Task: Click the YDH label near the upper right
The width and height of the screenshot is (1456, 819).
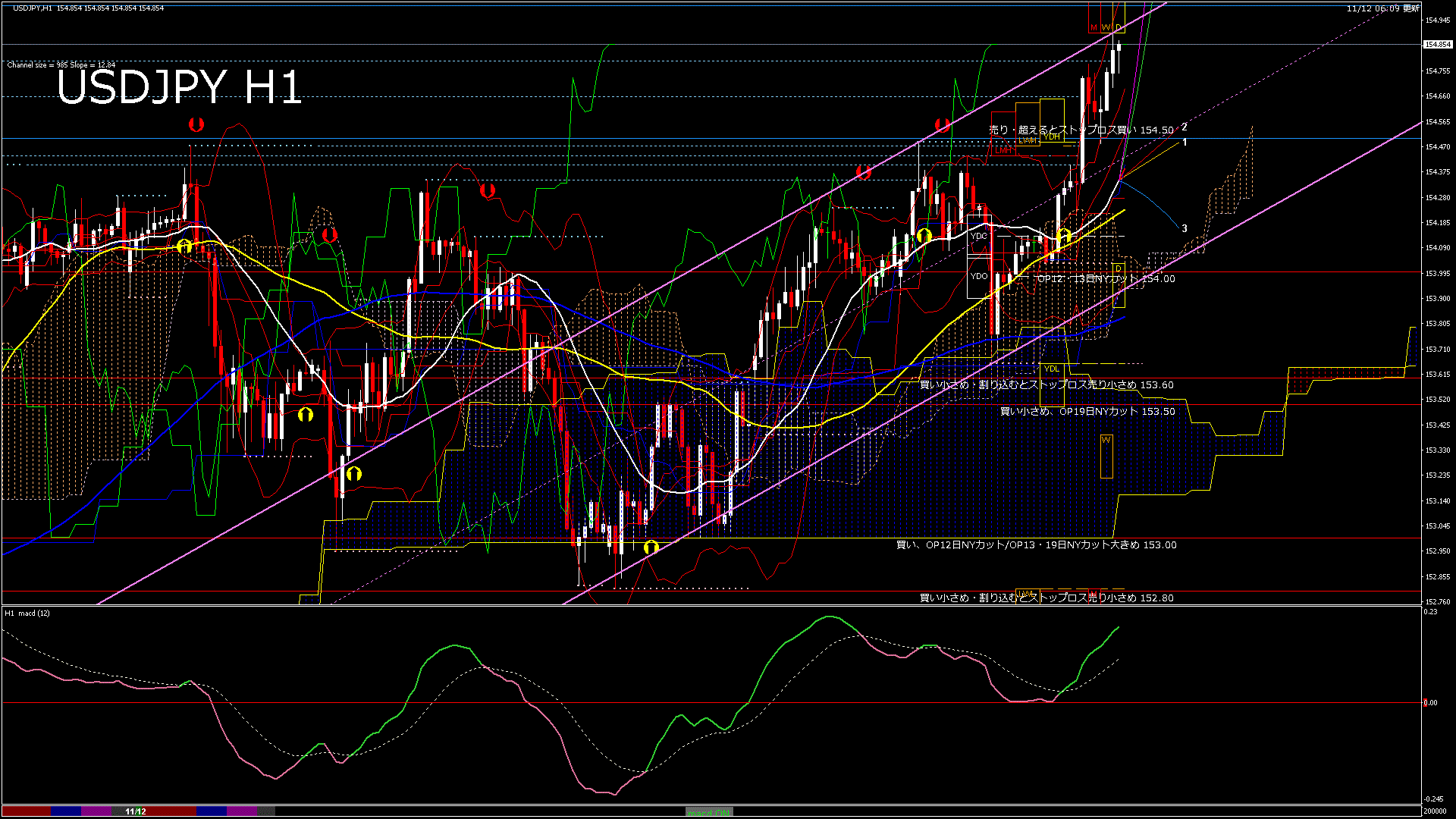Action: pyautogui.click(x=1053, y=137)
